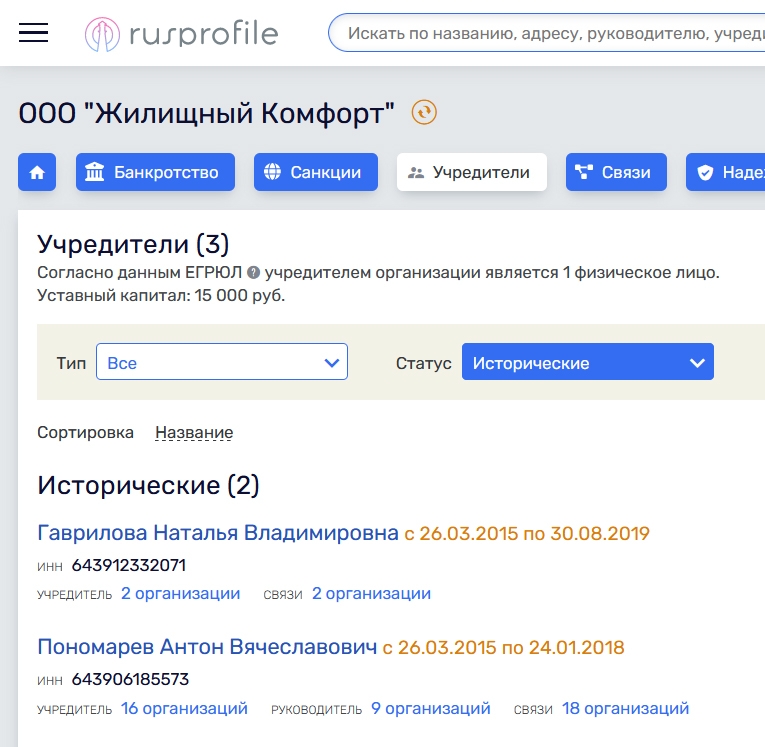Click date range ending 24.01.2018
The image size is (765, 747).
tap(503, 648)
